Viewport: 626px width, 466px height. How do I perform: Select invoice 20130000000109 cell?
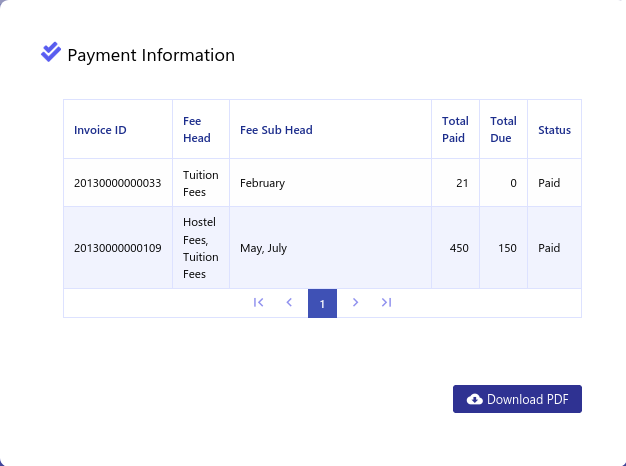118,248
